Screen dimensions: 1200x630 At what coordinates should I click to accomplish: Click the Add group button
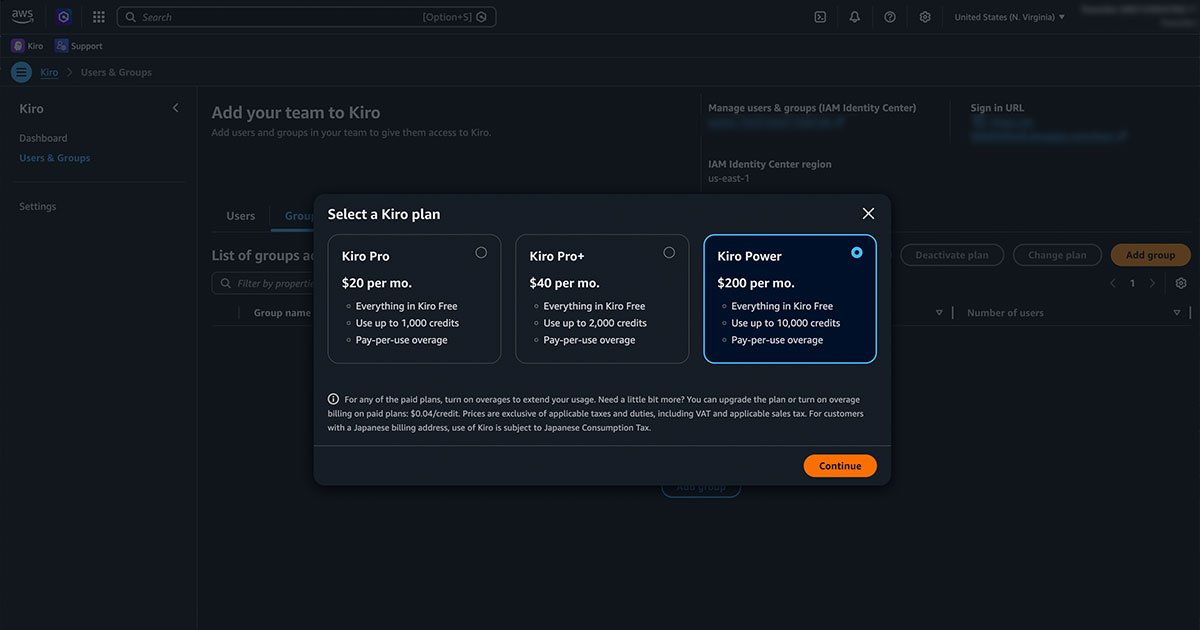(1151, 255)
